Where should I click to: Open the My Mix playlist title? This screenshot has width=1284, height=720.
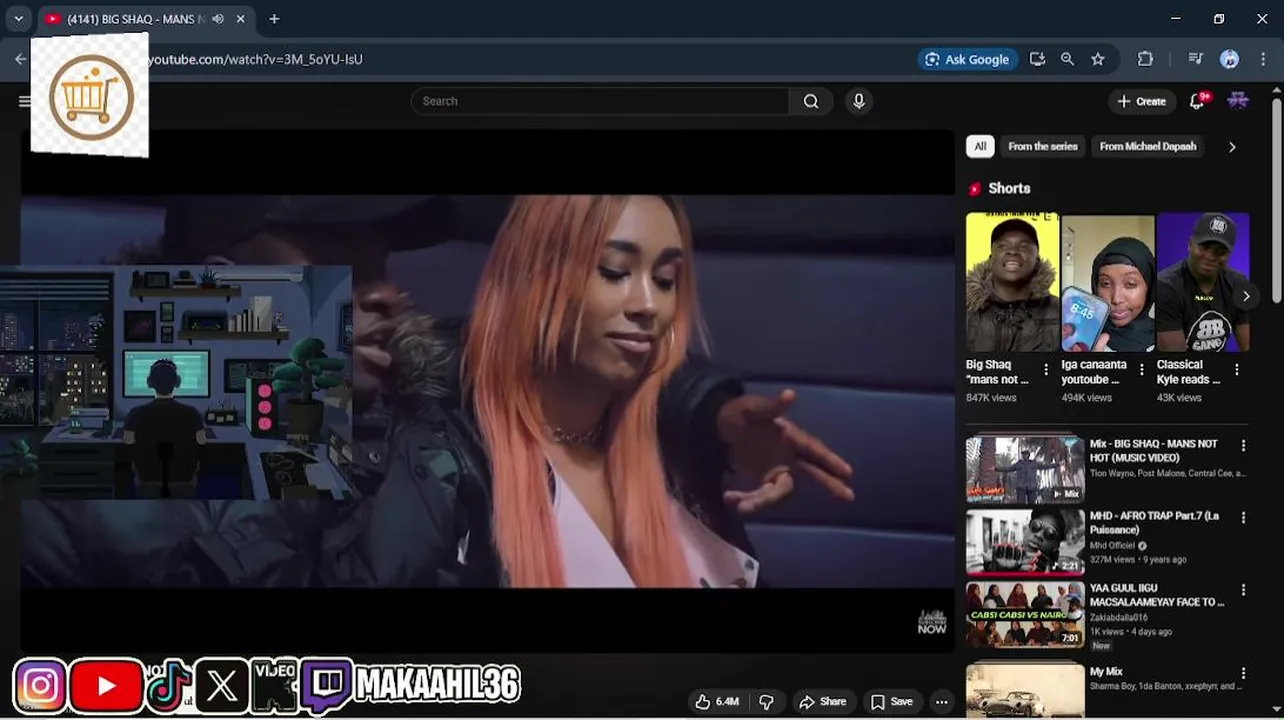1106,672
